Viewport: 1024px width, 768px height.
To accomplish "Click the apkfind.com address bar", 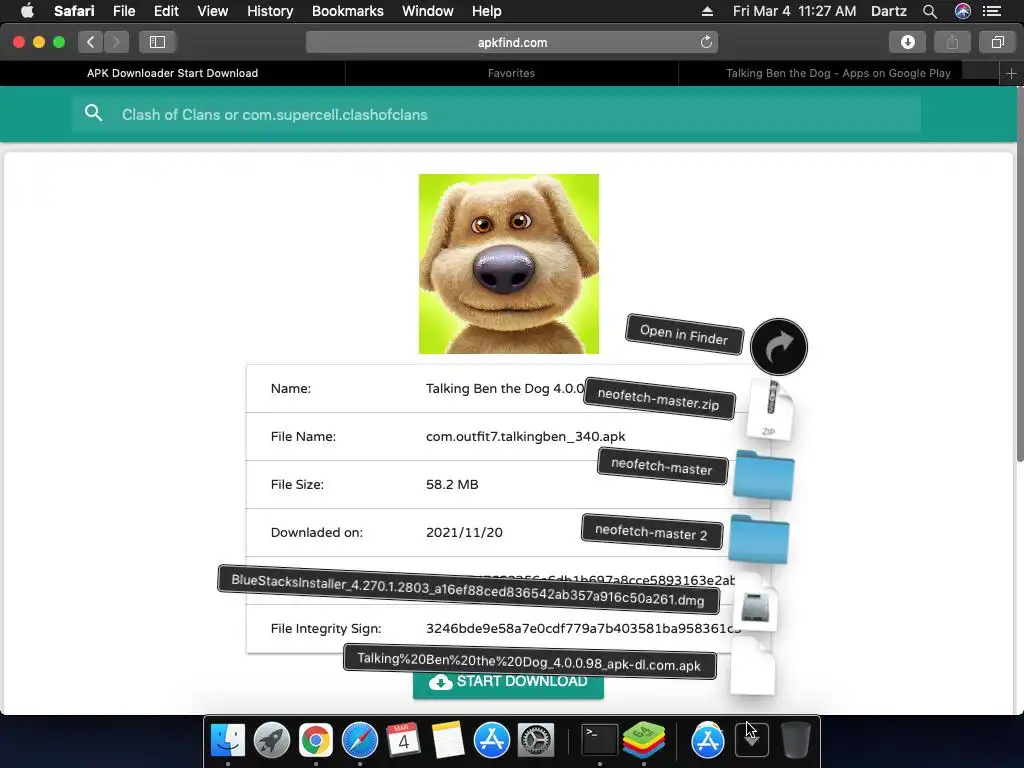I will (x=512, y=42).
